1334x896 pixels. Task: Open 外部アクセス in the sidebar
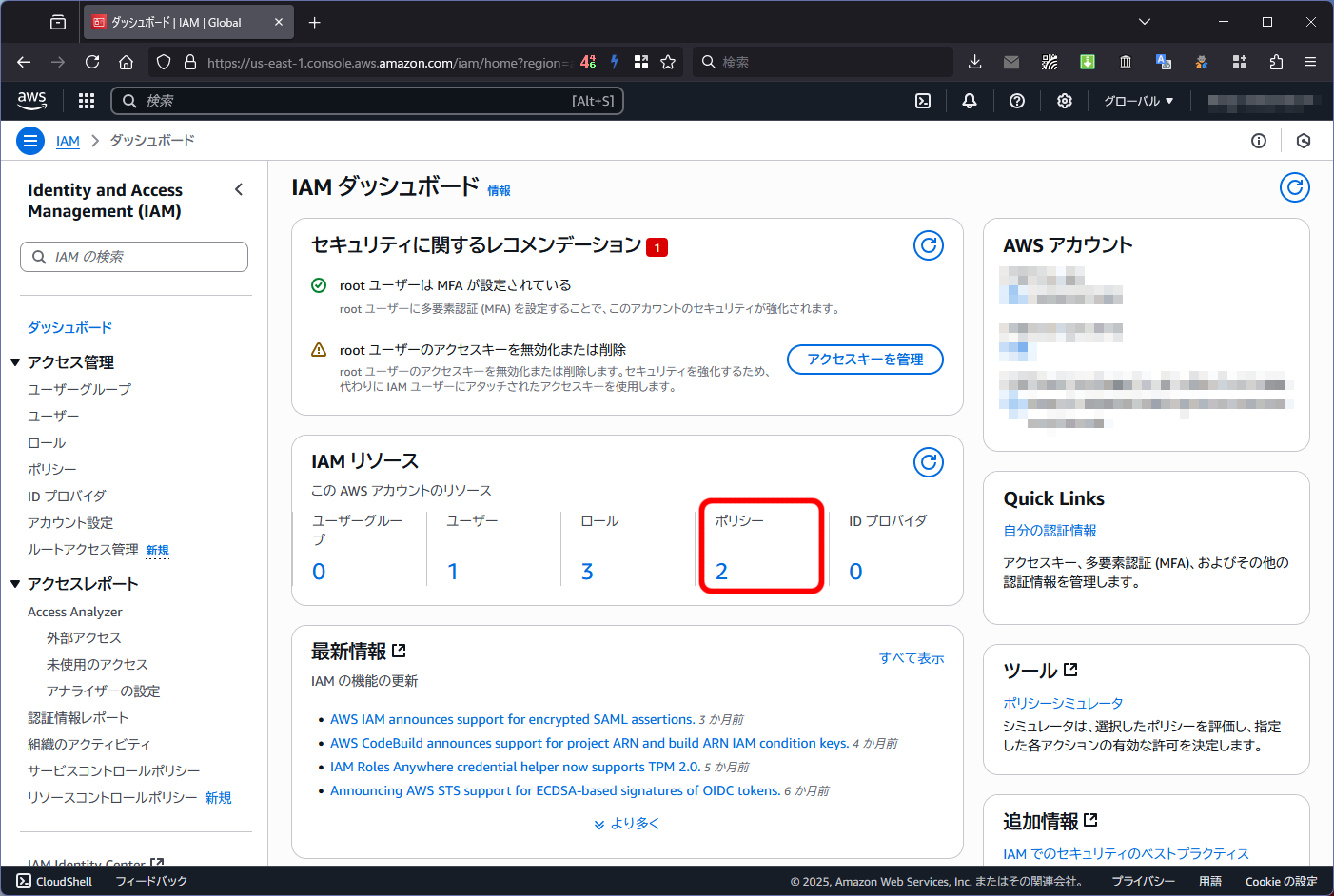click(x=84, y=637)
